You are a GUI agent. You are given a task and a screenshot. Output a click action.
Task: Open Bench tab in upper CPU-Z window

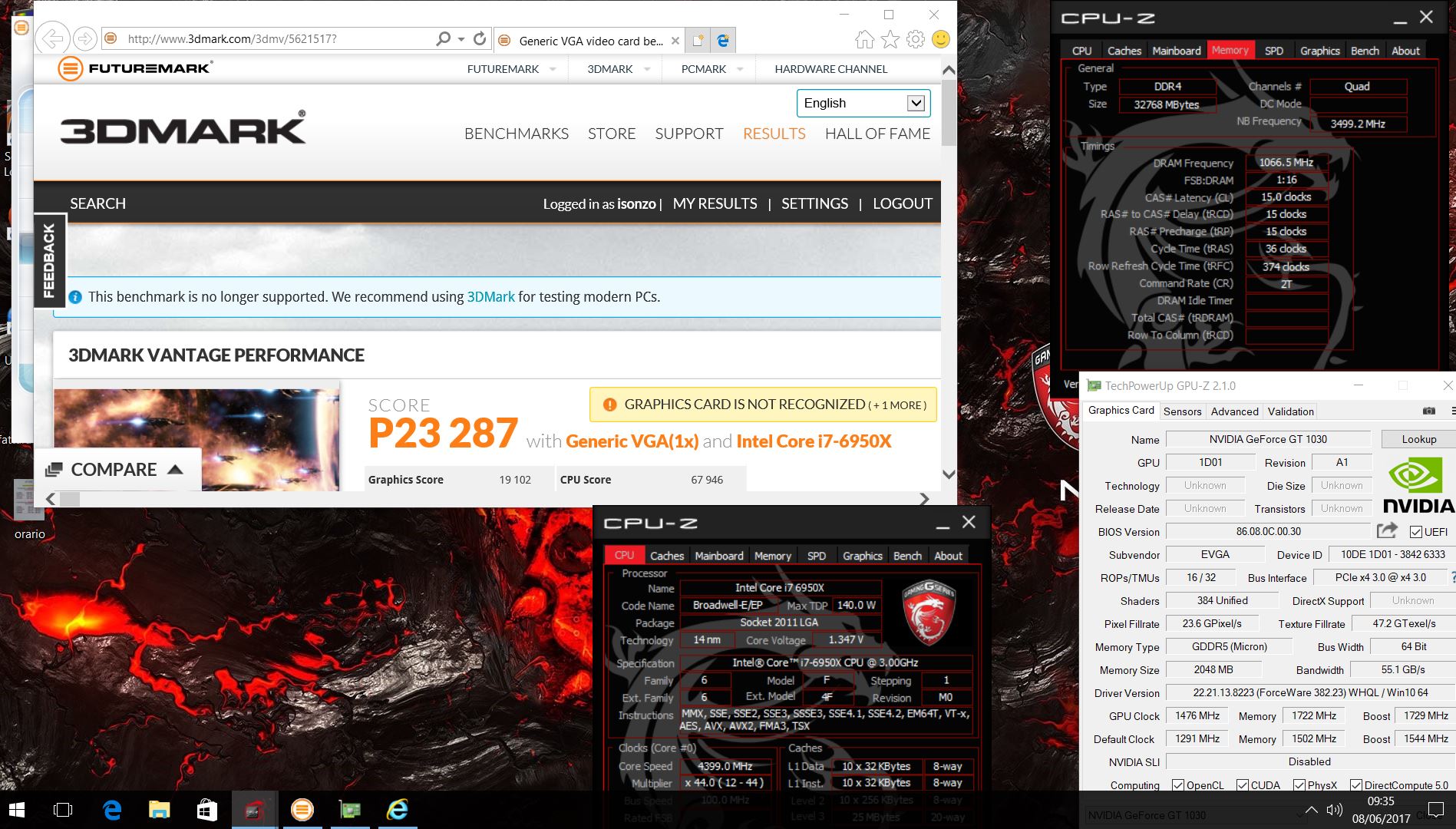[x=1365, y=51]
